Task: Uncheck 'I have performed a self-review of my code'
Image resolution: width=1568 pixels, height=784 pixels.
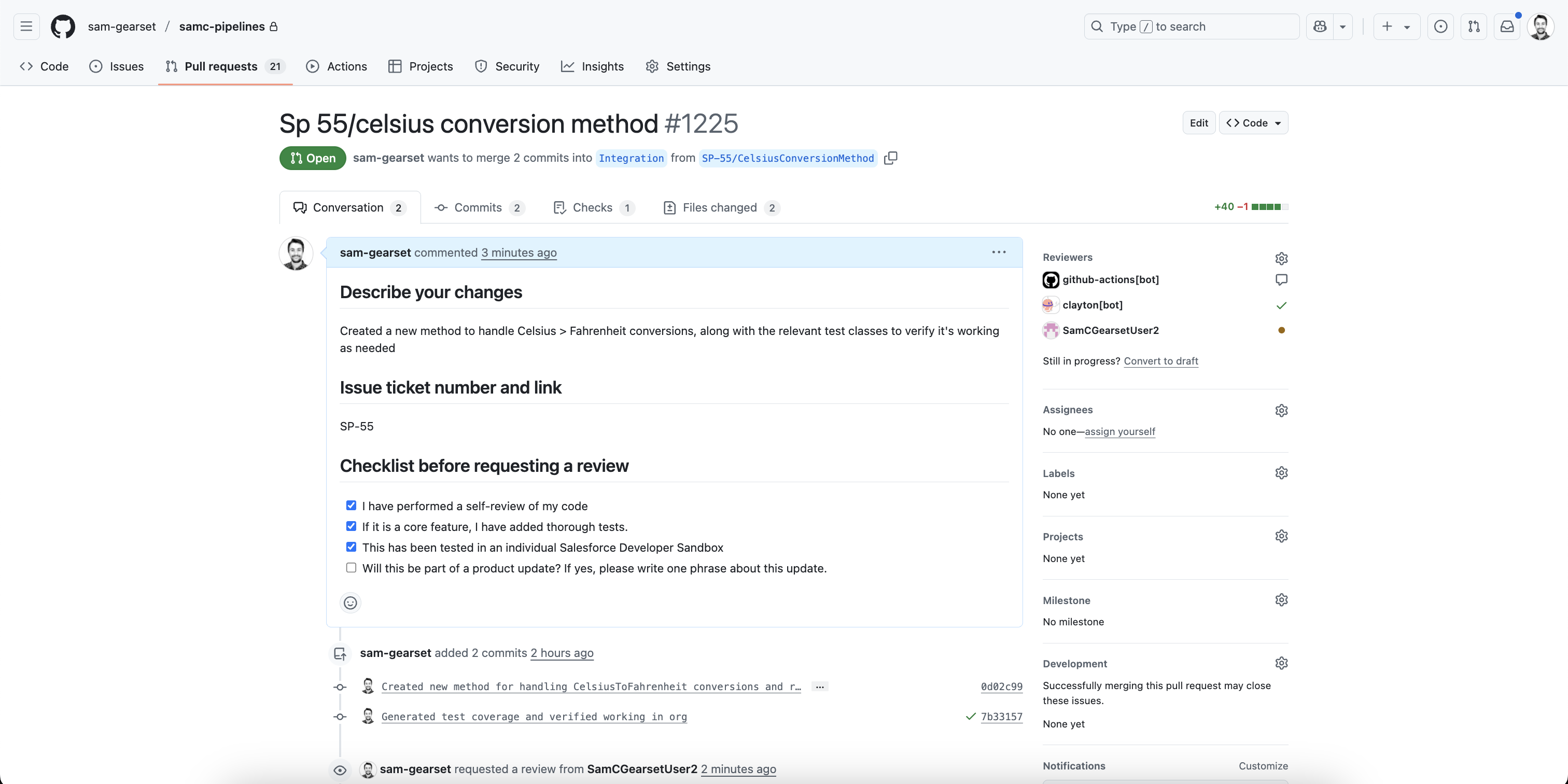Action: (351, 505)
